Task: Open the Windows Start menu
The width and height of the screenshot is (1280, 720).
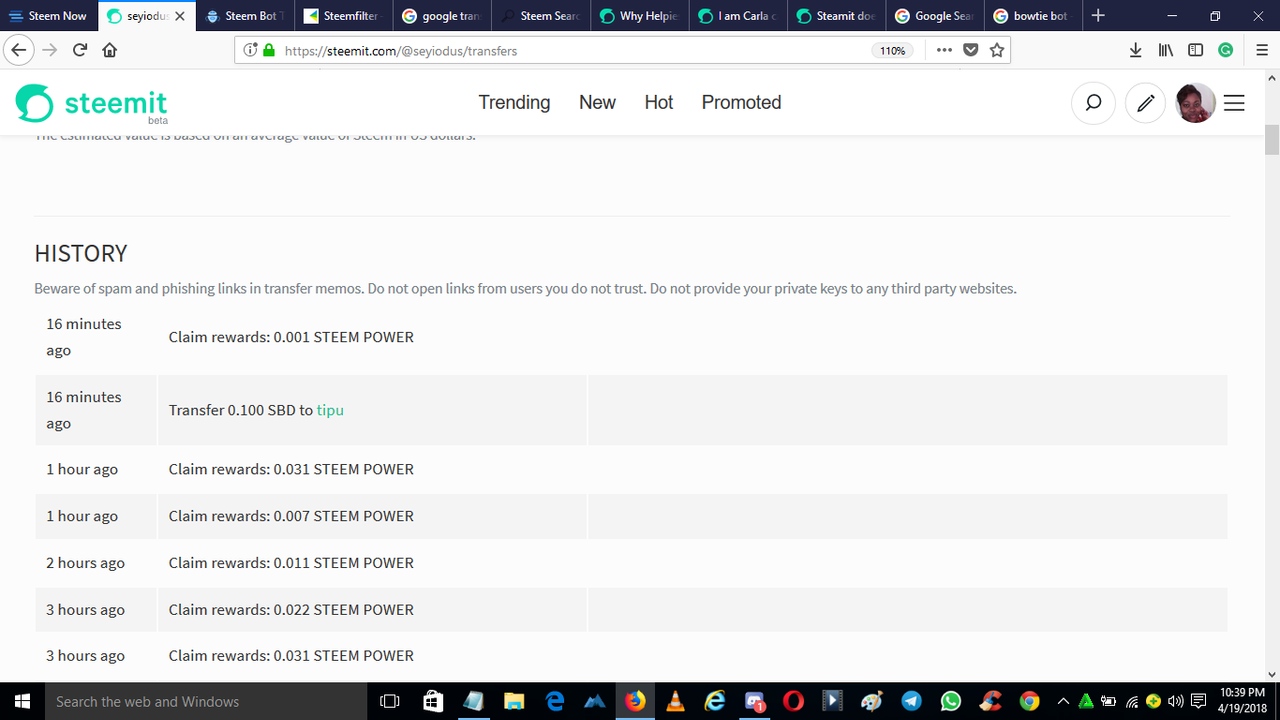Action: tap(21, 701)
